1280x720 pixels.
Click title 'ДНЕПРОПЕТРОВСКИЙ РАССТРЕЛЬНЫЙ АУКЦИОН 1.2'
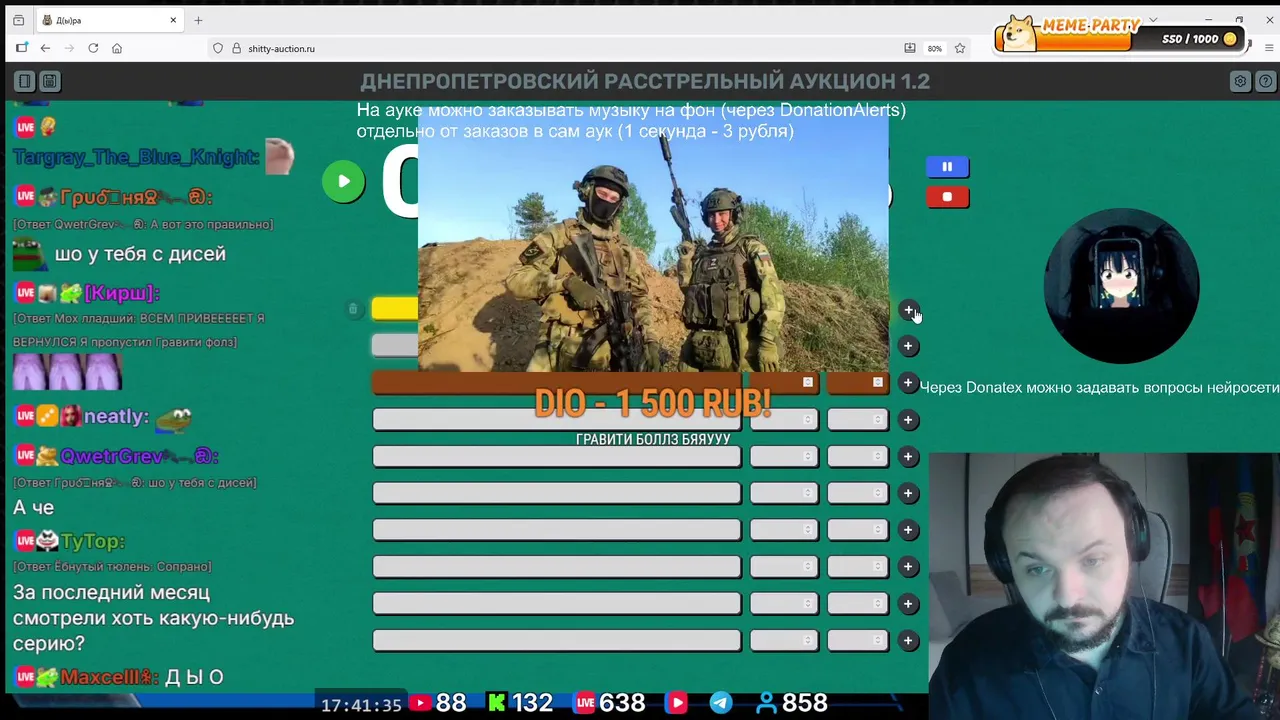[645, 81]
